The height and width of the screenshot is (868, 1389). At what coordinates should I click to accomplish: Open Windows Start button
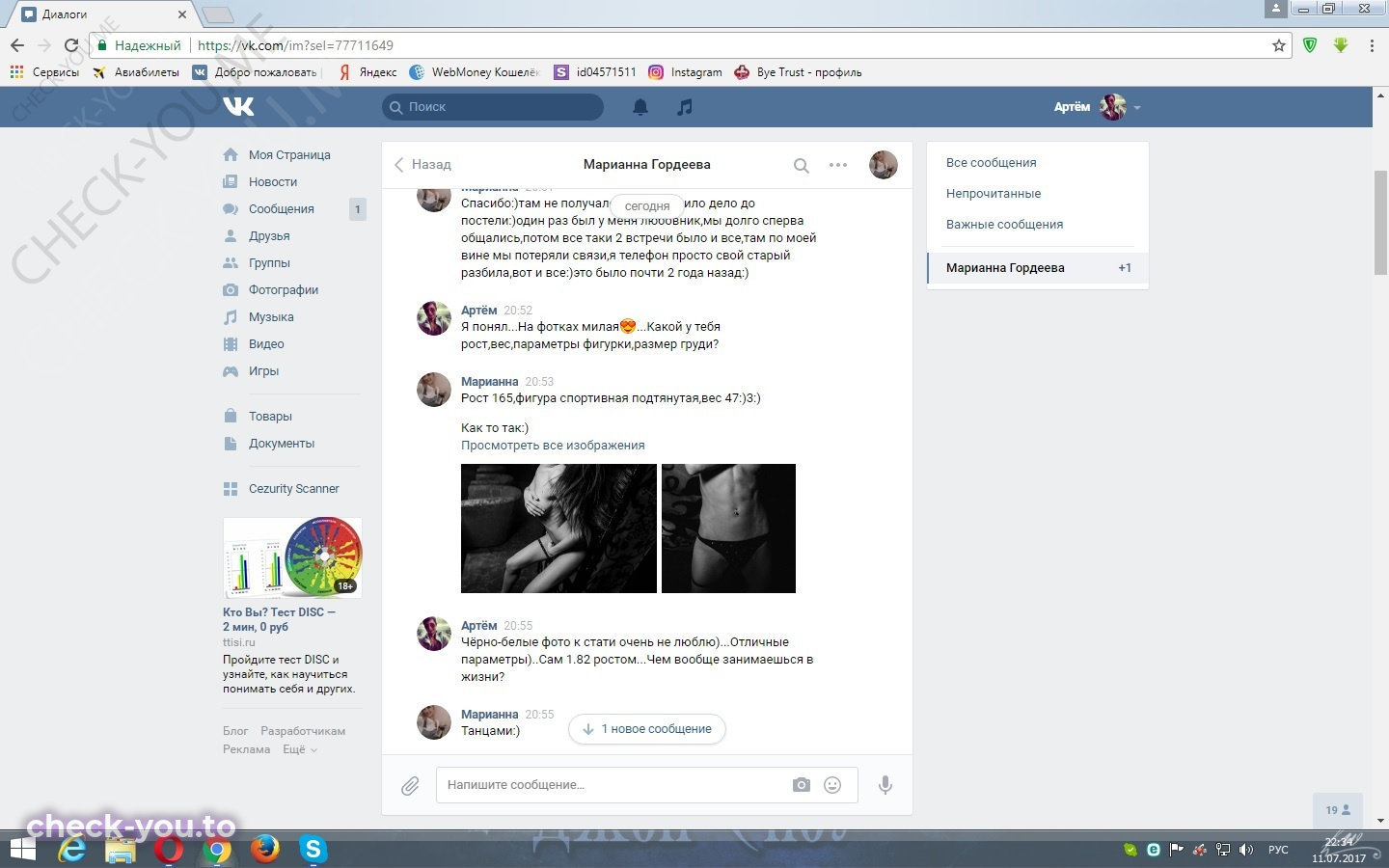coord(22,850)
